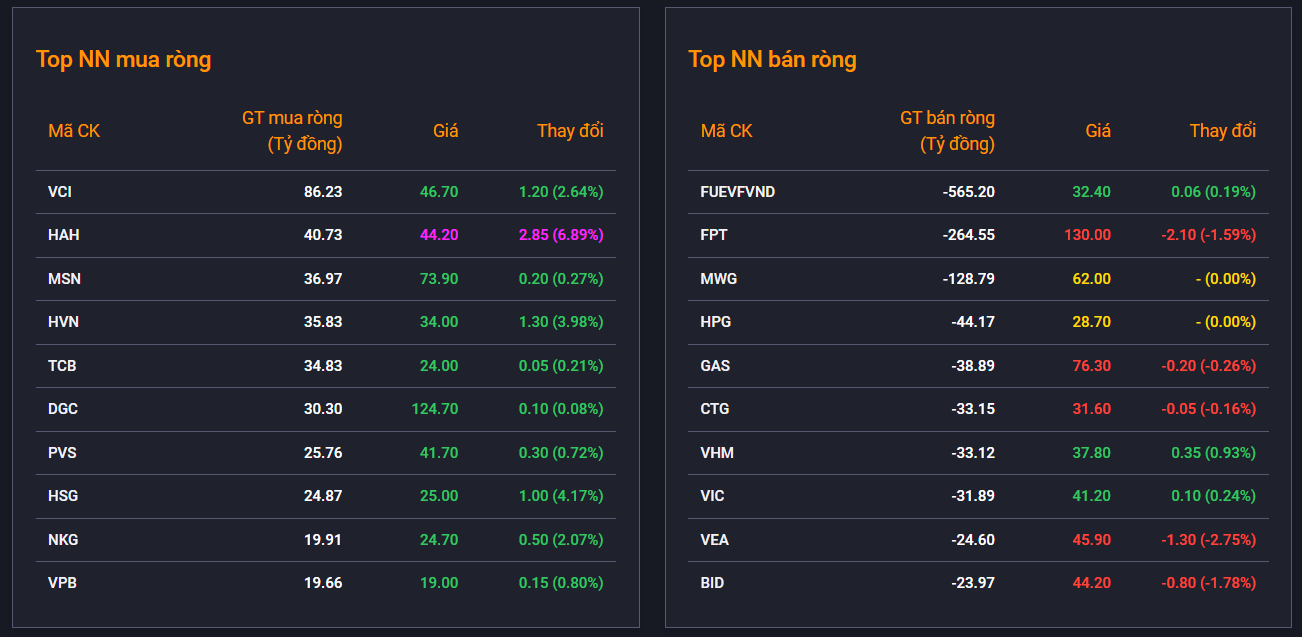Click PVS ticker symbol

(x=62, y=453)
